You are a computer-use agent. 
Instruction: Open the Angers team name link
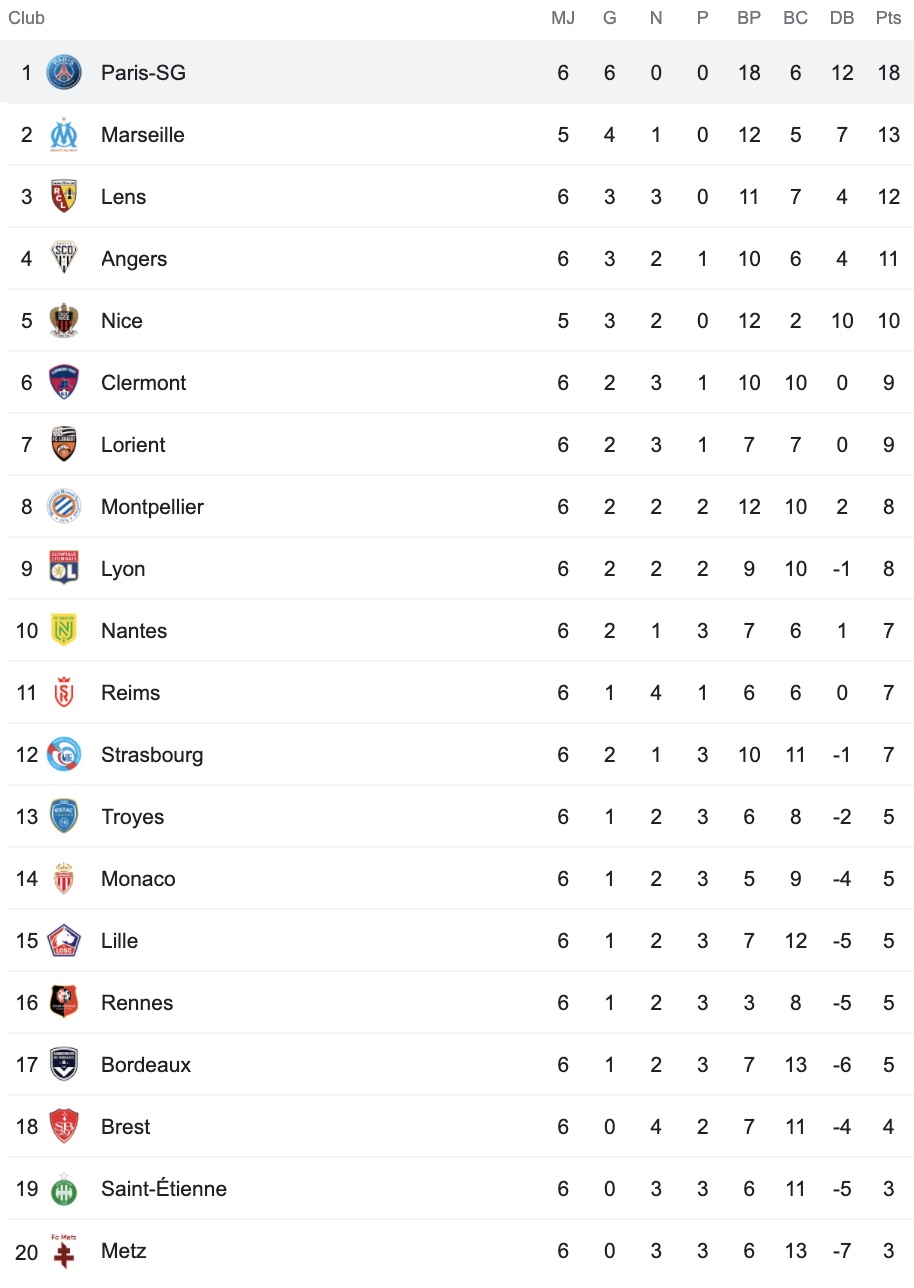click(134, 259)
